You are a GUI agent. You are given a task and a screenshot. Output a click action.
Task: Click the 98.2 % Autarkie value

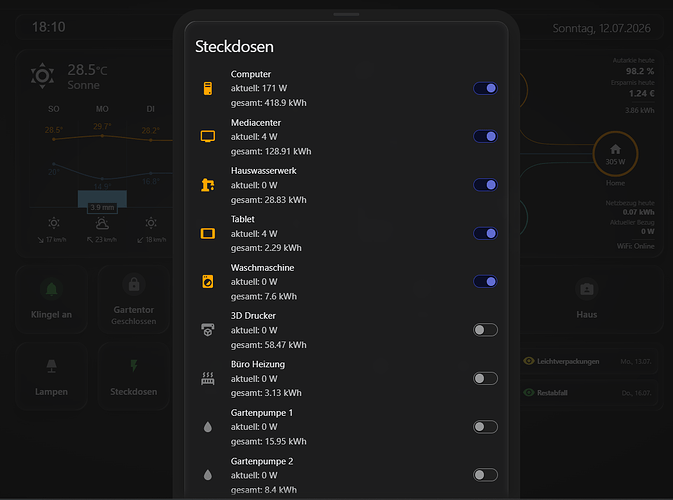coord(640,71)
